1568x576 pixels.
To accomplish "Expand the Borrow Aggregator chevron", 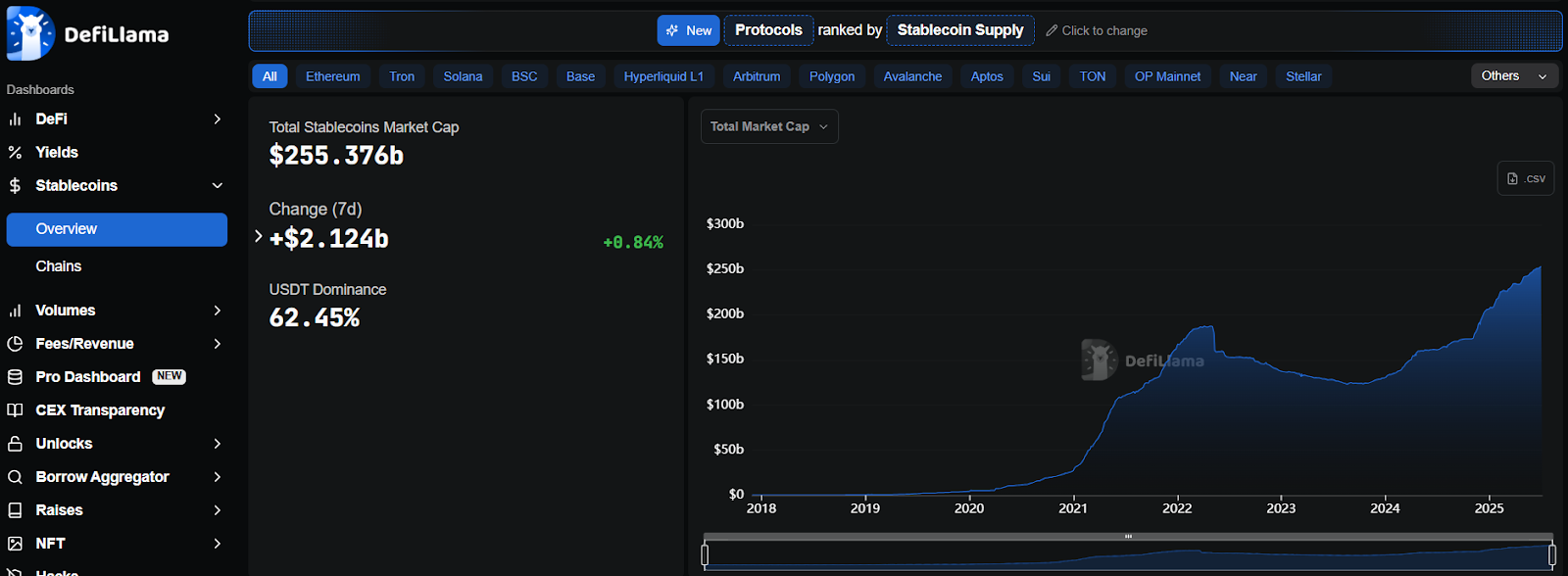I will coord(218,477).
